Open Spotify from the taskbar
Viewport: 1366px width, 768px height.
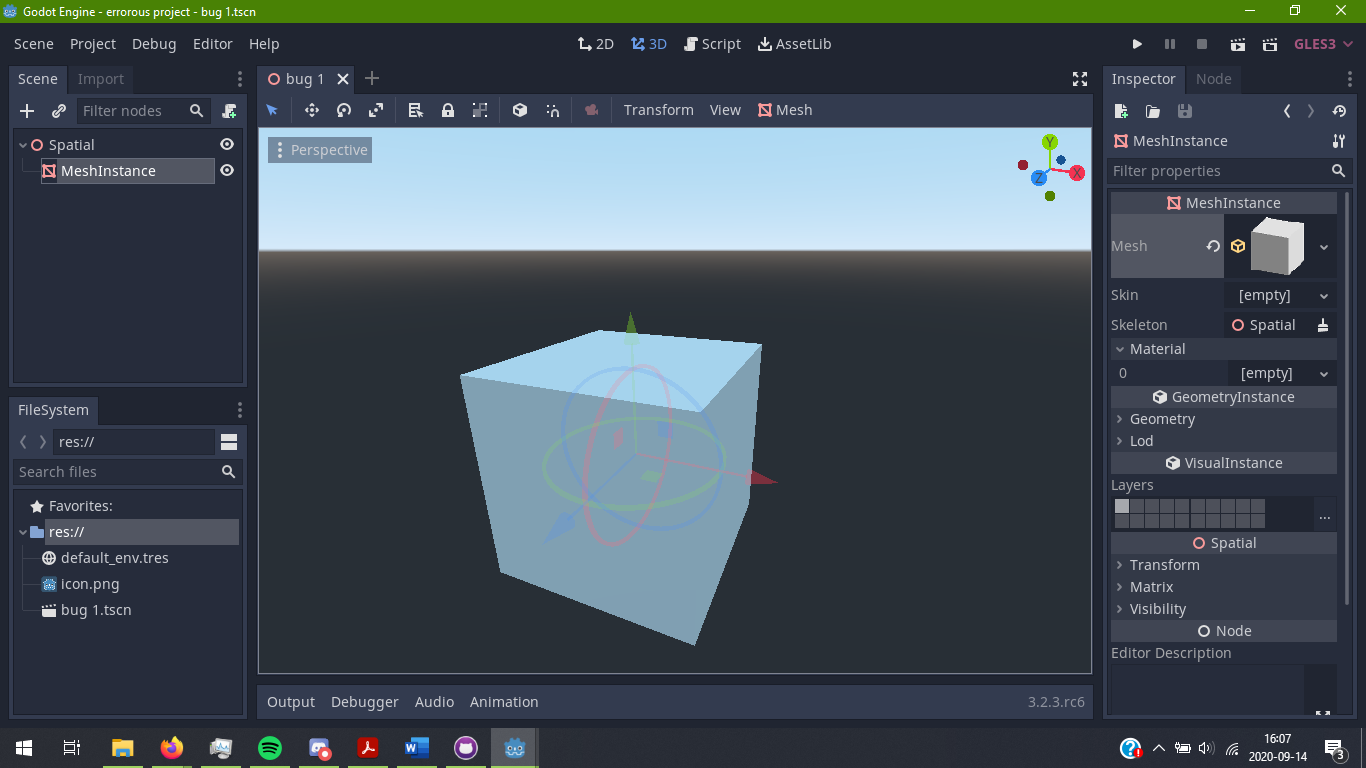click(270, 747)
